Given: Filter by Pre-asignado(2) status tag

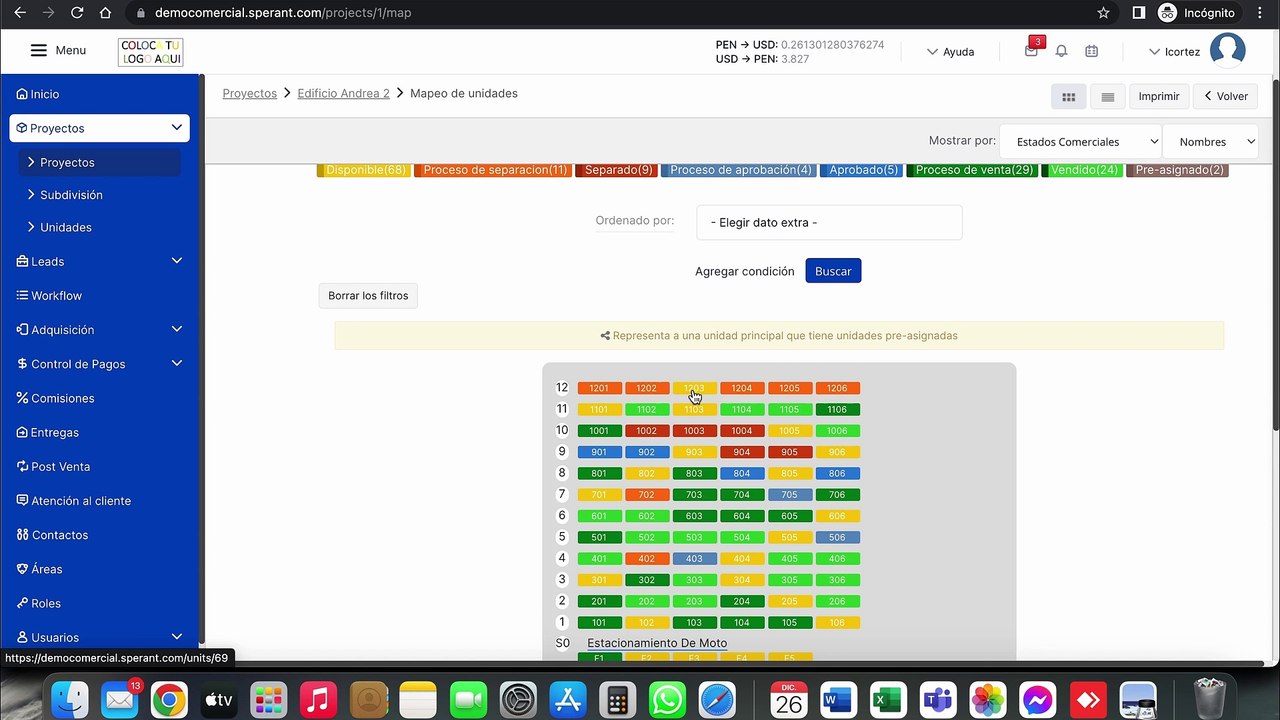Looking at the screenshot, I should 1177,170.
